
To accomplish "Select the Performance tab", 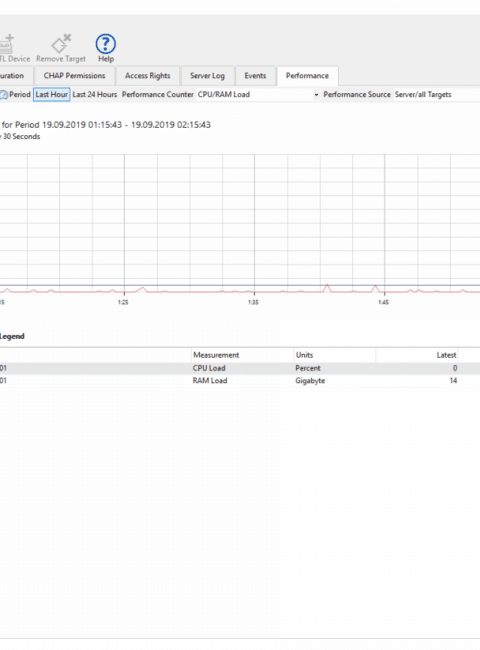I will tap(307, 76).
